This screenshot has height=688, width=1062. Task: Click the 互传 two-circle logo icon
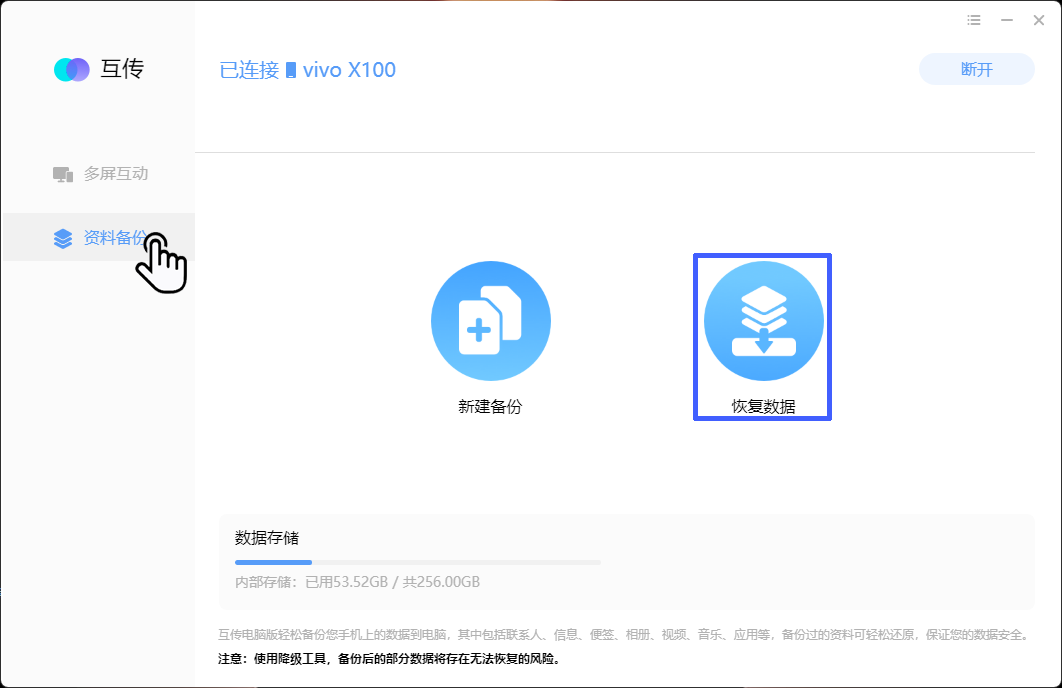pyautogui.click(x=72, y=69)
